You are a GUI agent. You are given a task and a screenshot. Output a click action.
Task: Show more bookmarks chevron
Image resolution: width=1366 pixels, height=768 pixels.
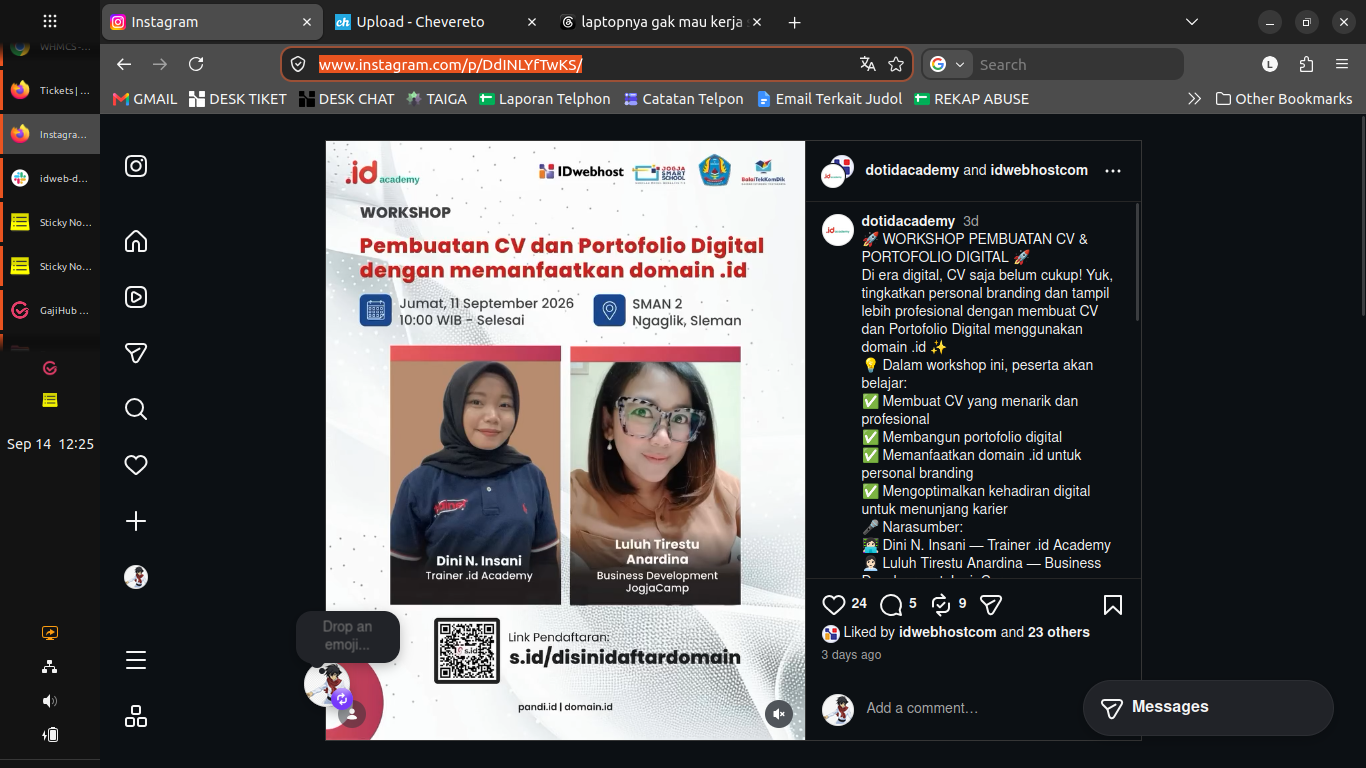[x=1194, y=99]
